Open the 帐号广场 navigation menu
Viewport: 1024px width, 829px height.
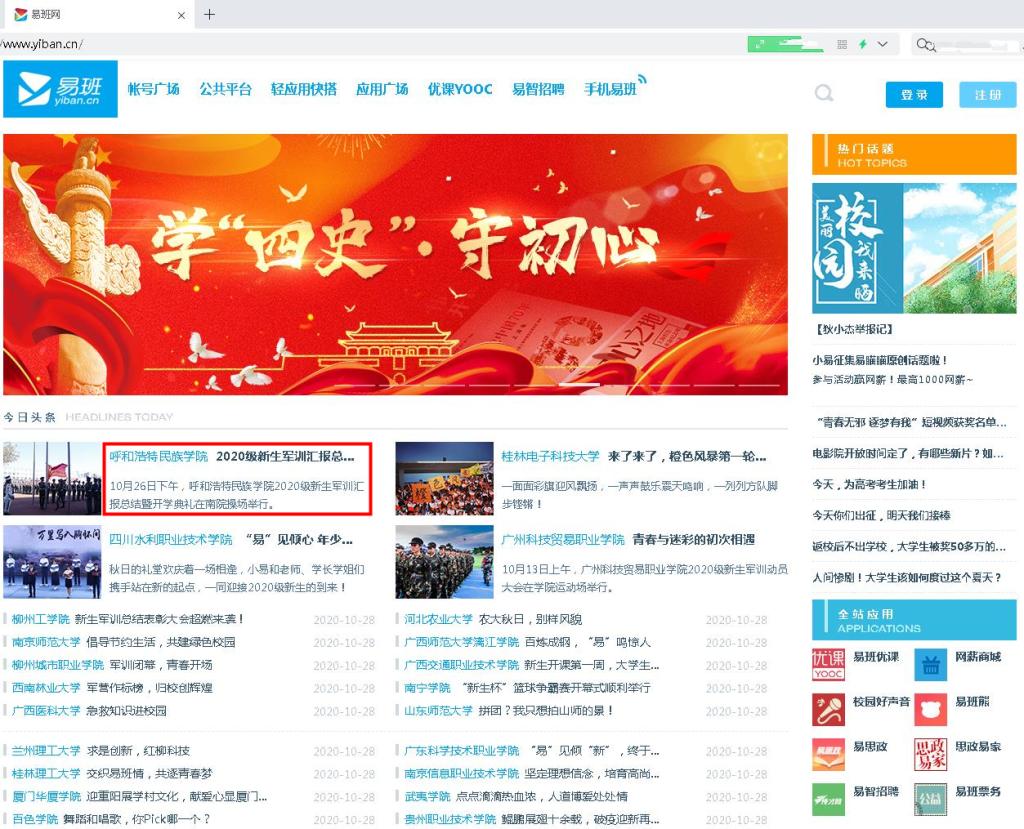coord(153,89)
